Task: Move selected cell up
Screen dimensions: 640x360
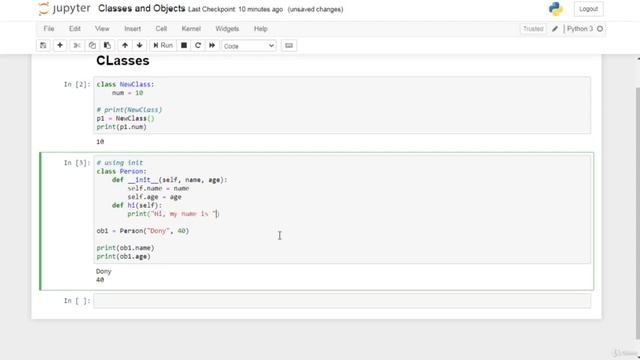Action: point(125,45)
